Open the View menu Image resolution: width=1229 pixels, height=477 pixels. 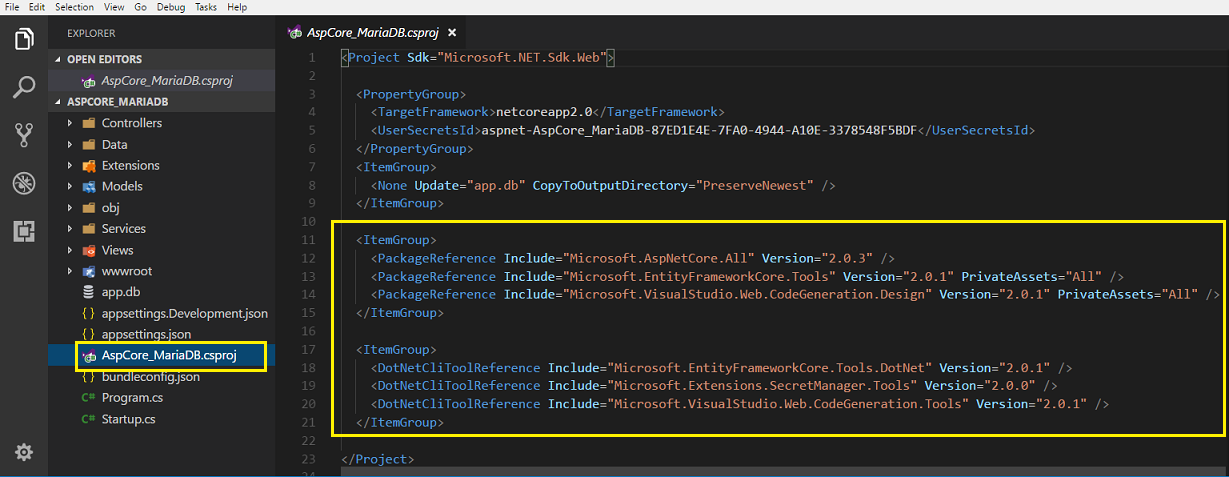coord(114,6)
